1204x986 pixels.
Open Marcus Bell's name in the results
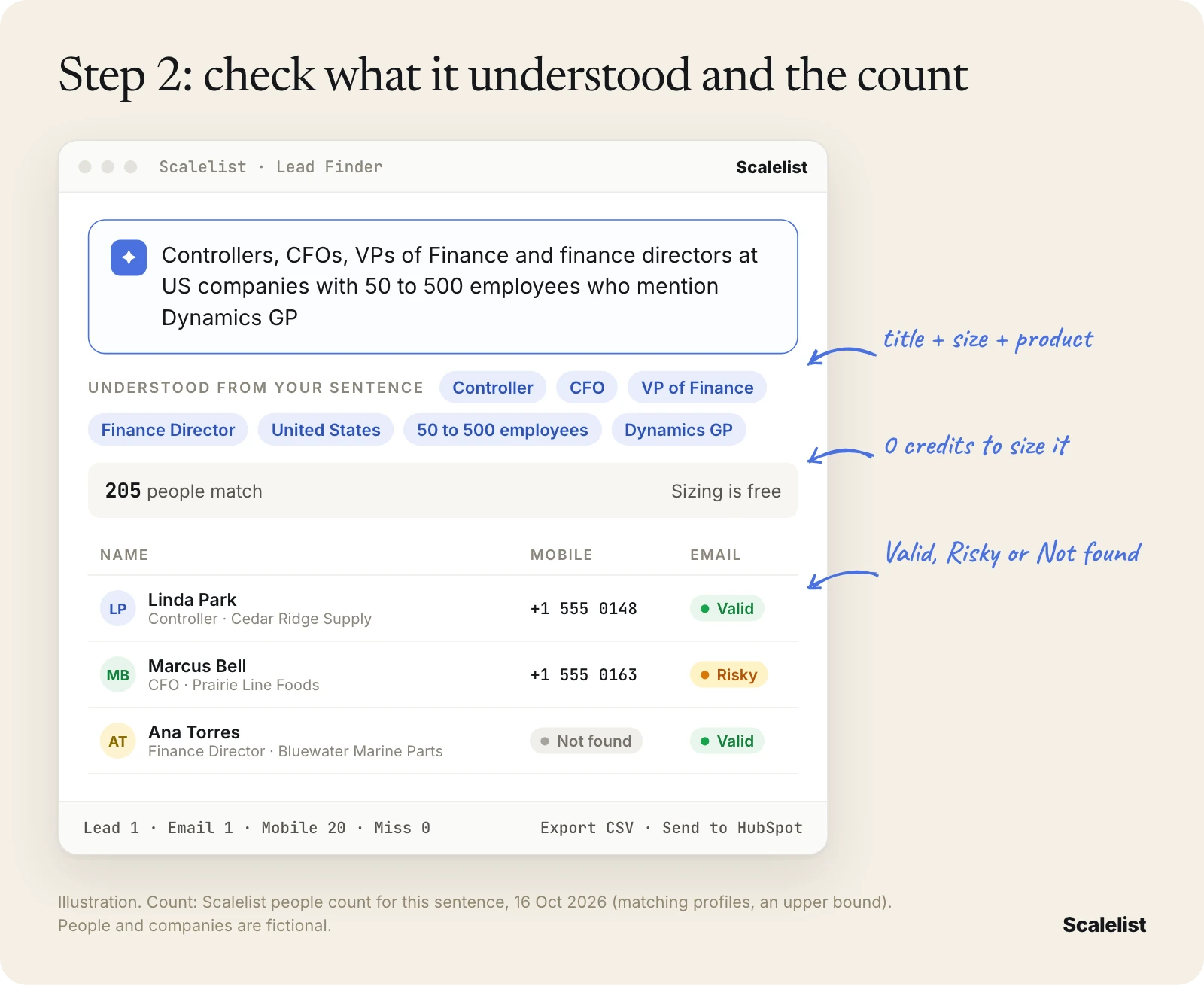coord(197,666)
